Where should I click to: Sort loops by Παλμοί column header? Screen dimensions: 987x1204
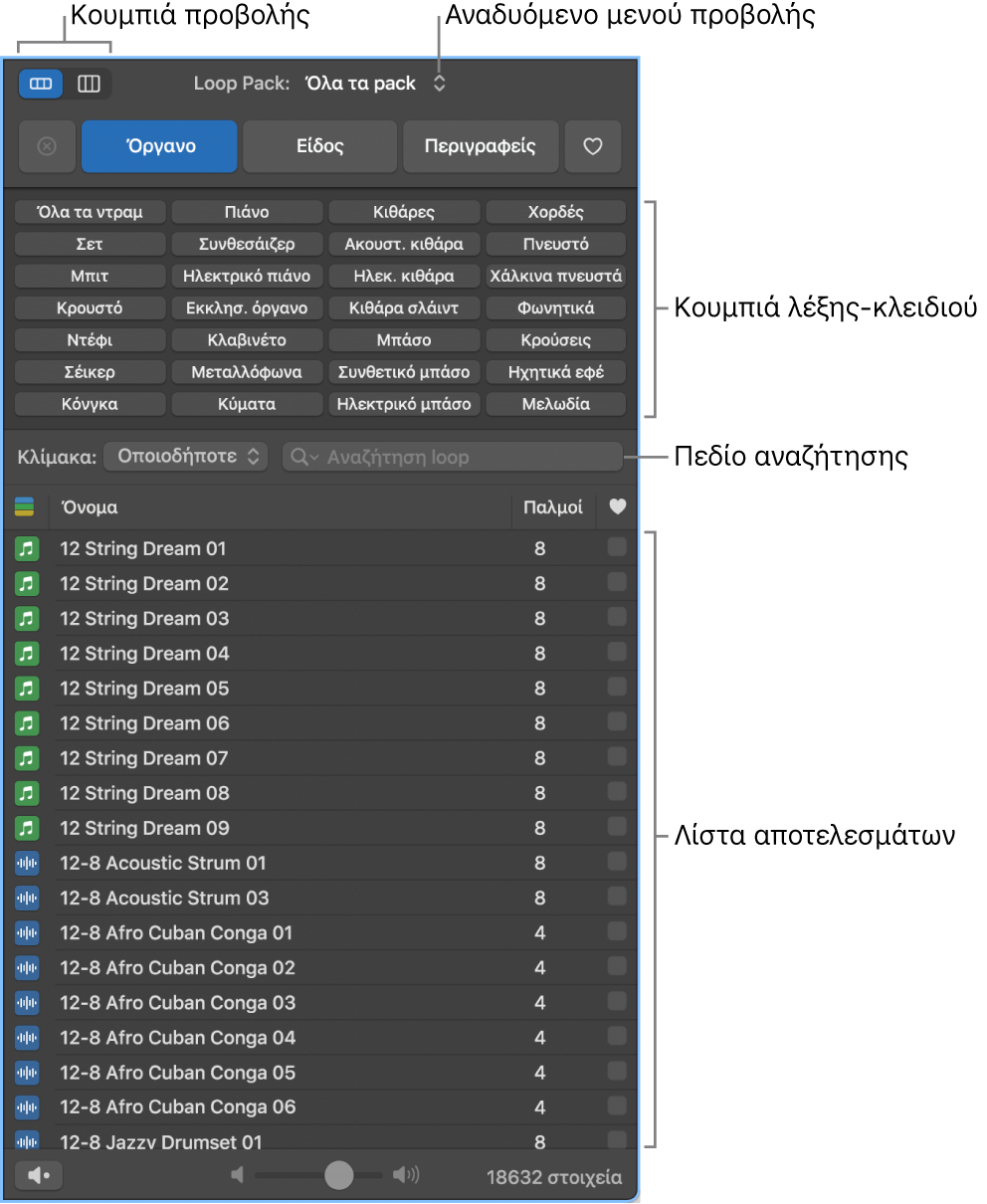point(552,507)
